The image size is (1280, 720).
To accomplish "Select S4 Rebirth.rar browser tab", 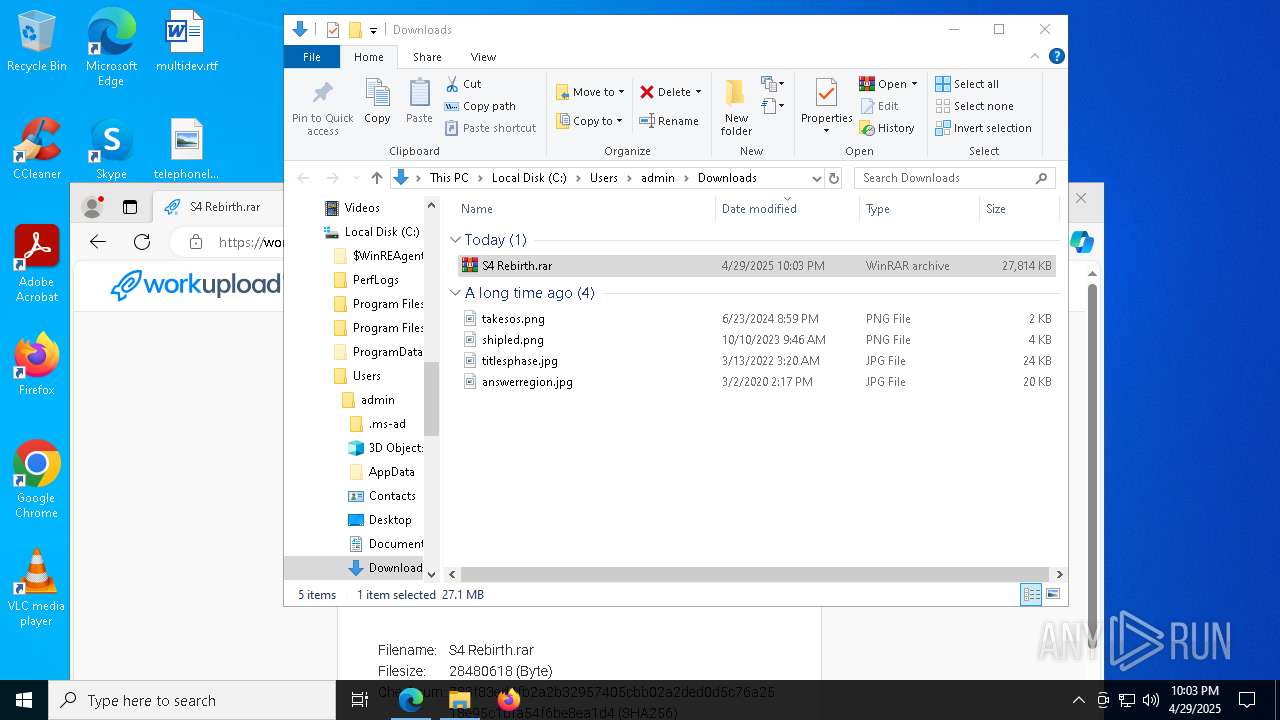I will (x=224, y=207).
